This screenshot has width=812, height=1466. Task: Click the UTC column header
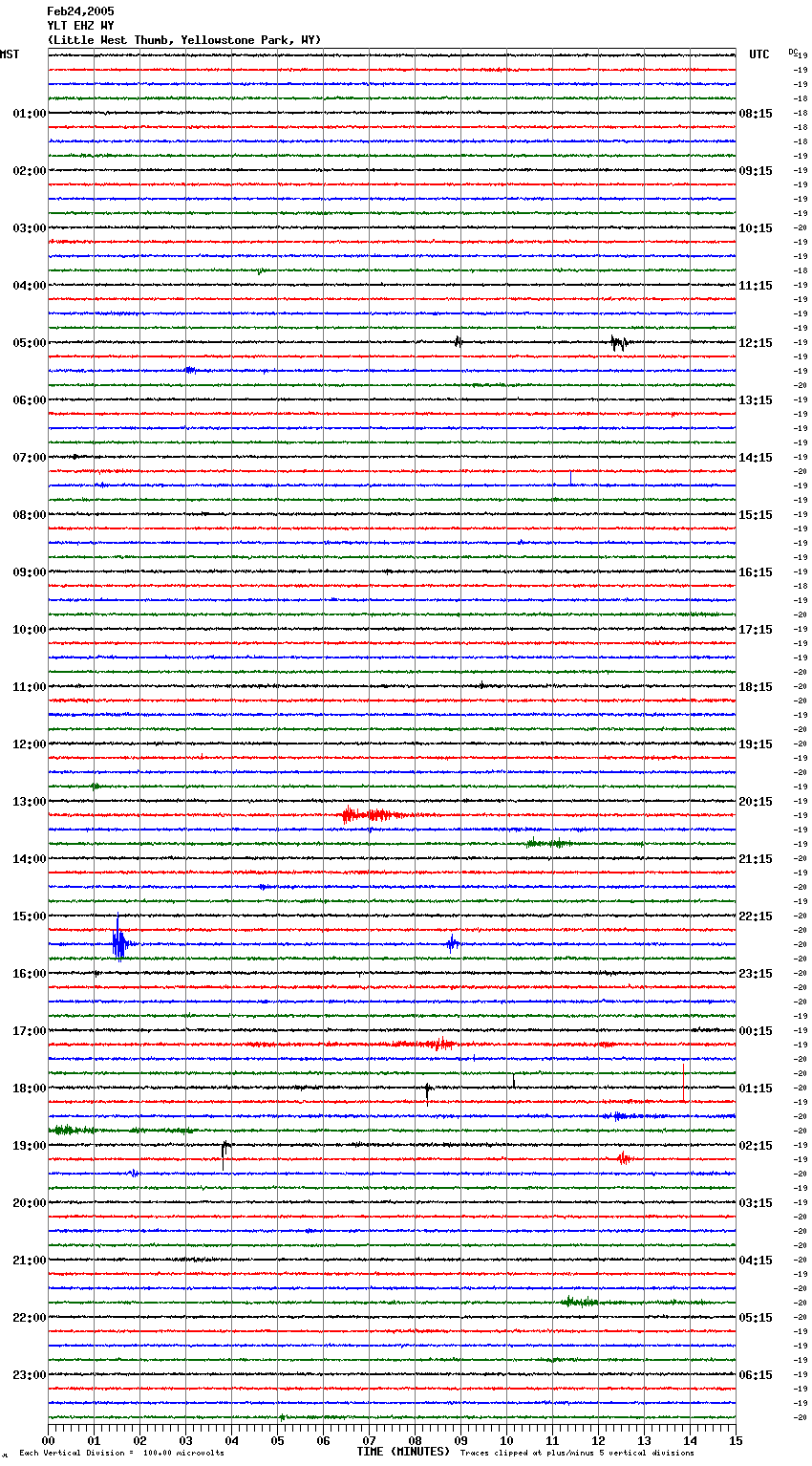[x=759, y=54]
